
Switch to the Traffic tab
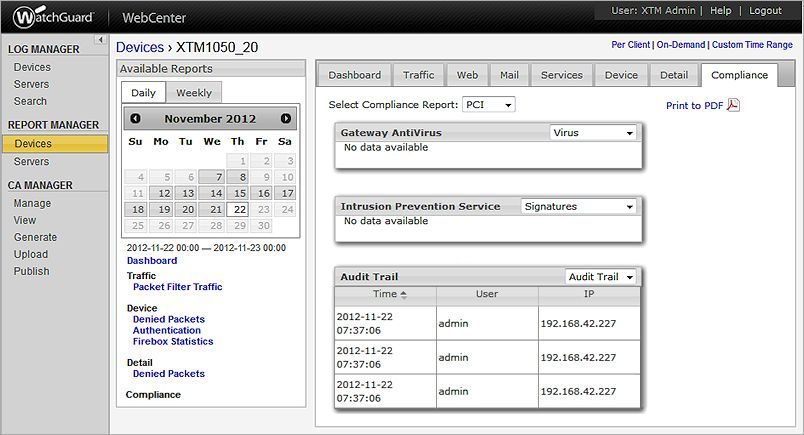pyautogui.click(x=418, y=75)
